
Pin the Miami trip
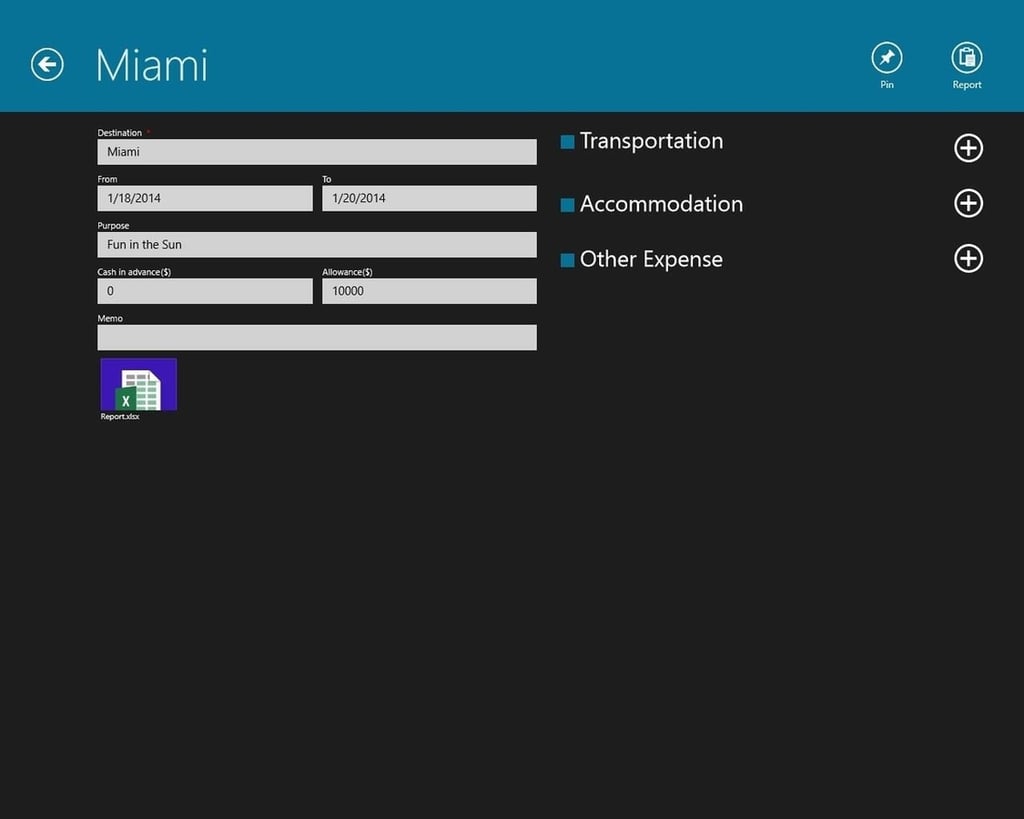(887, 58)
